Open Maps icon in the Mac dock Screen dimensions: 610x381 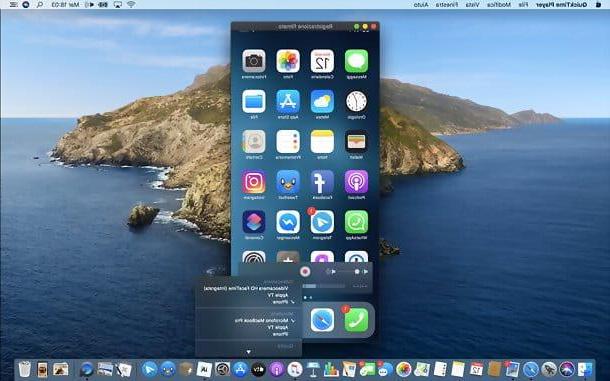422,369
